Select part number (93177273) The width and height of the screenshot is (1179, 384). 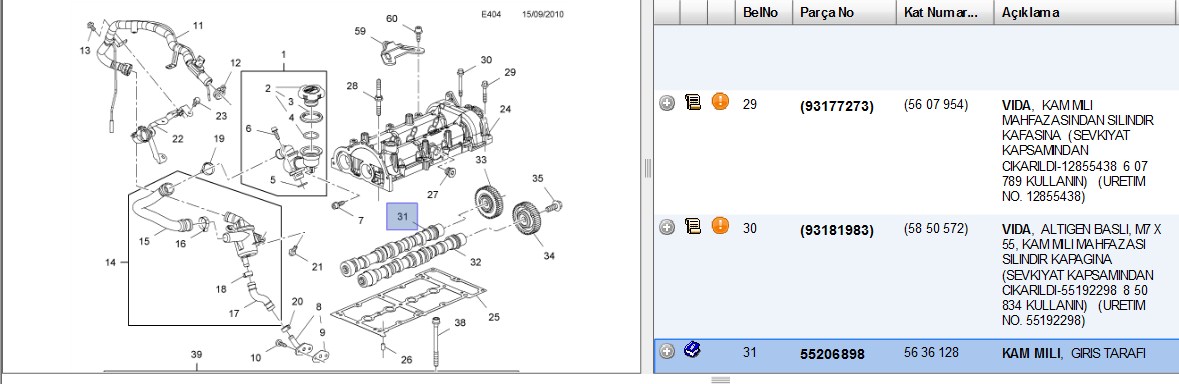tap(837, 107)
